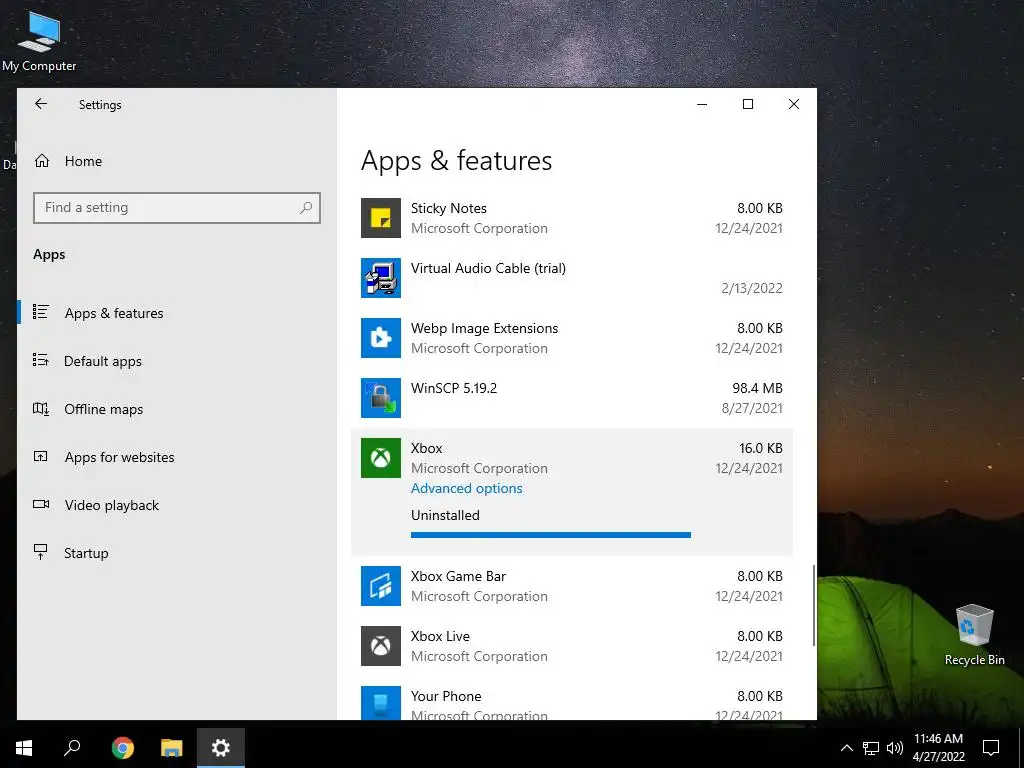Click the Uninstalled status text

tap(445, 515)
